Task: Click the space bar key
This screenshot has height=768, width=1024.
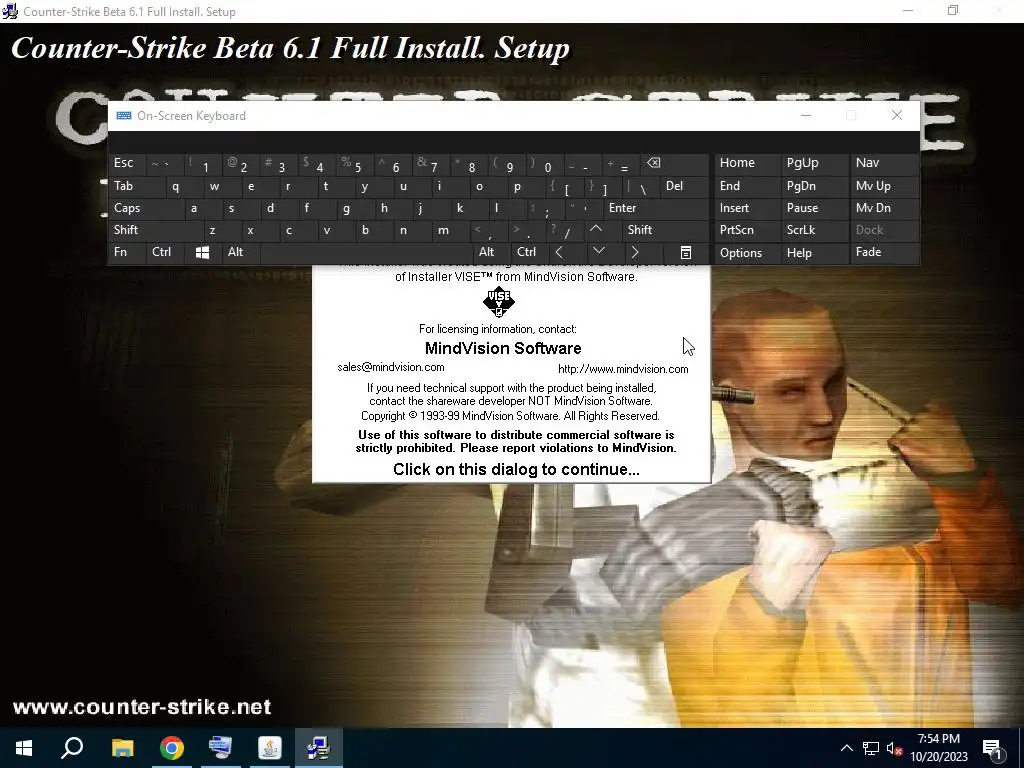Action: 366,253
